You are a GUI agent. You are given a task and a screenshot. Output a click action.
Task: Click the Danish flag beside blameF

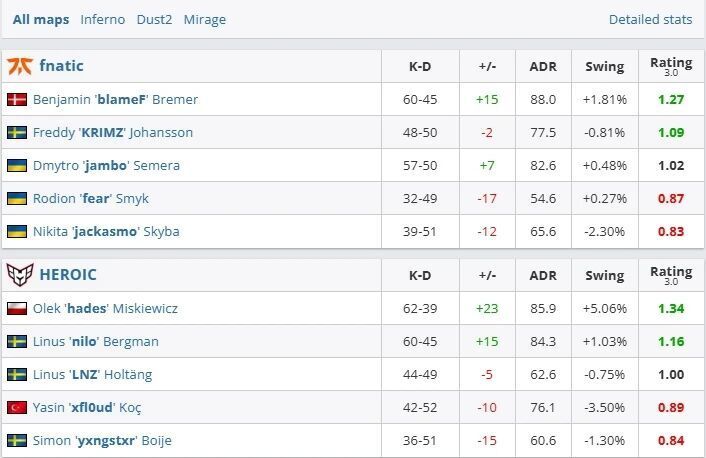coord(17,100)
